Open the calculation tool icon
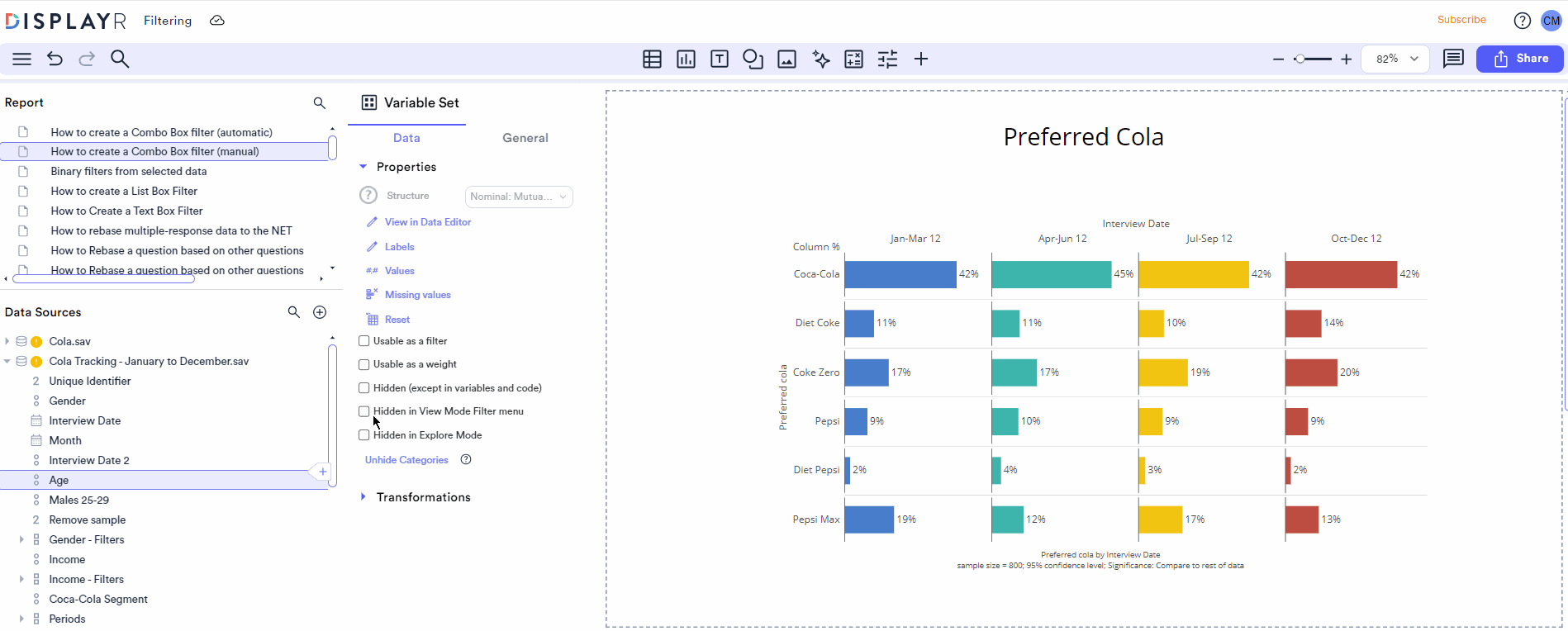 click(x=853, y=59)
